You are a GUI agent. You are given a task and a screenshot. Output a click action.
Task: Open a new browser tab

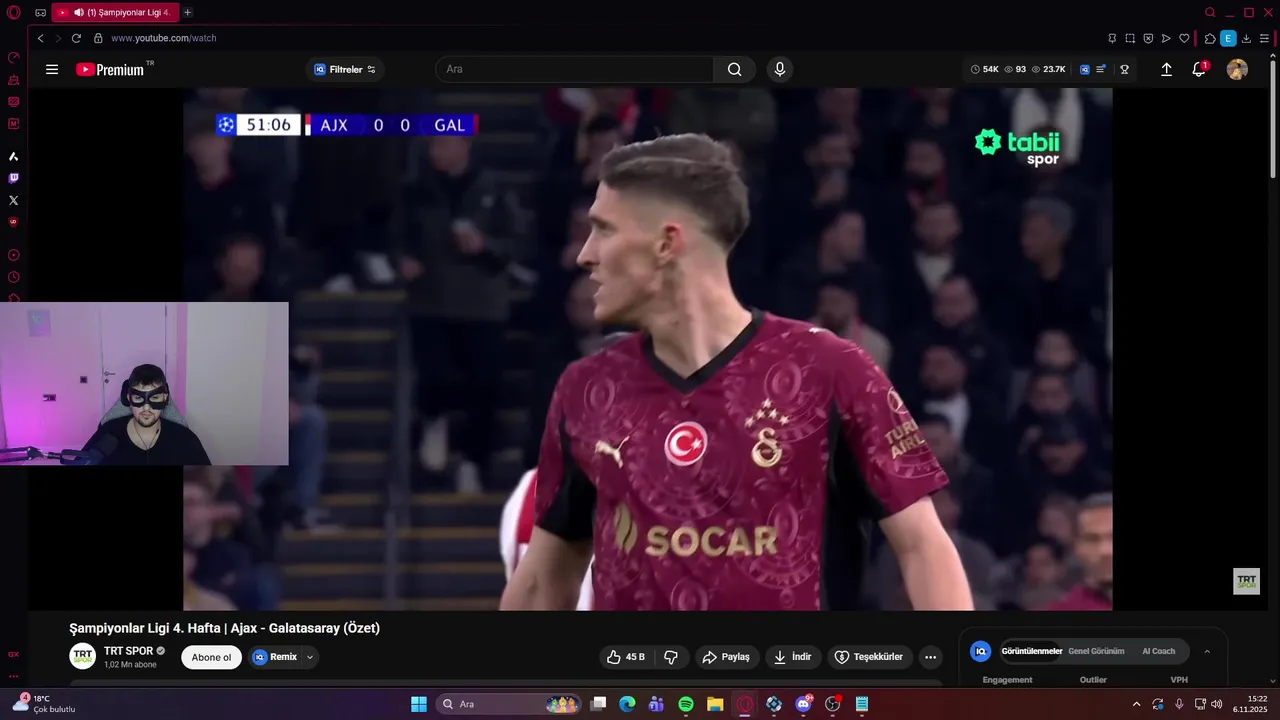point(187,12)
